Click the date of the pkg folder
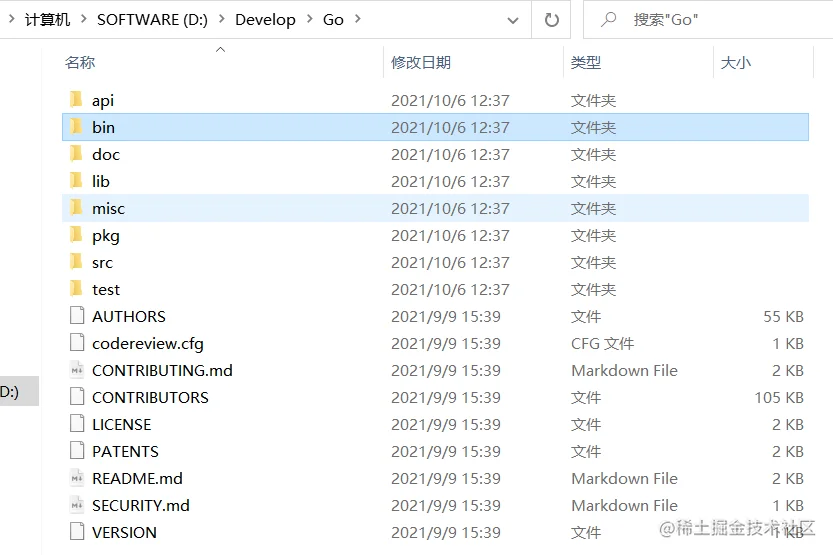Screen dimensions: 833x555 coord(450,235)
